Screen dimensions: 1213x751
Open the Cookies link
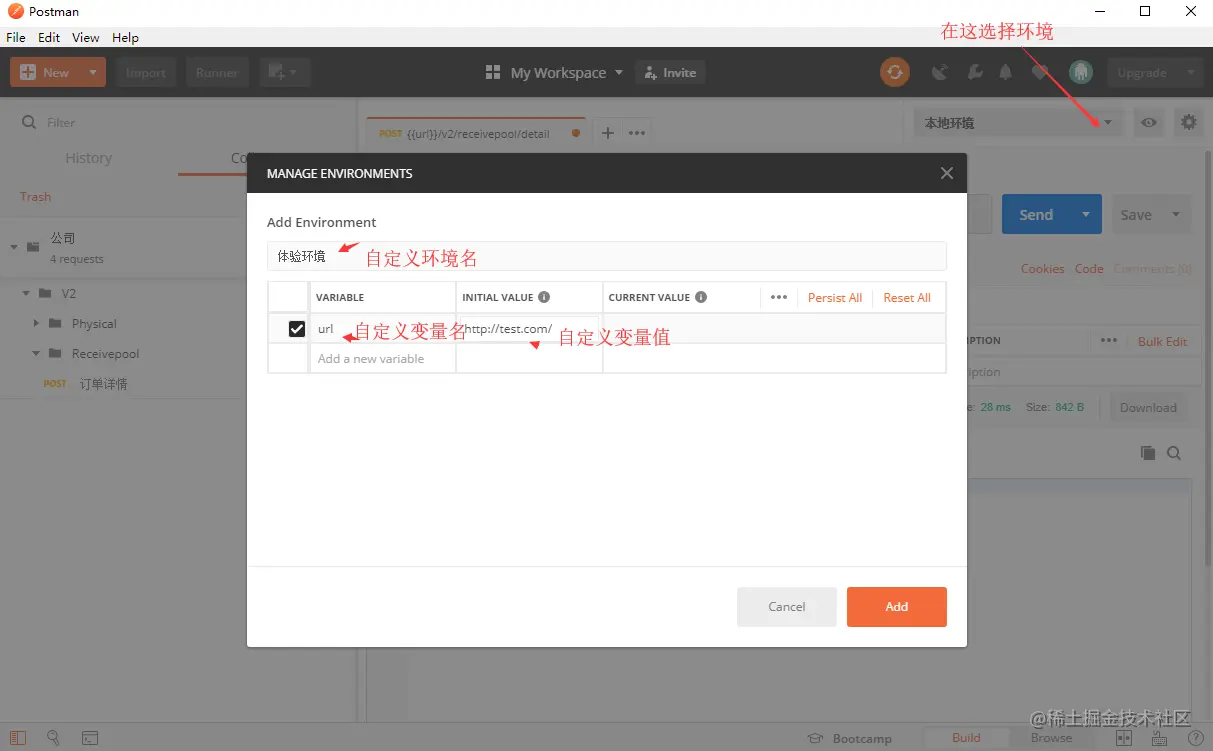pyautogui.click(x=1042, y=268)
